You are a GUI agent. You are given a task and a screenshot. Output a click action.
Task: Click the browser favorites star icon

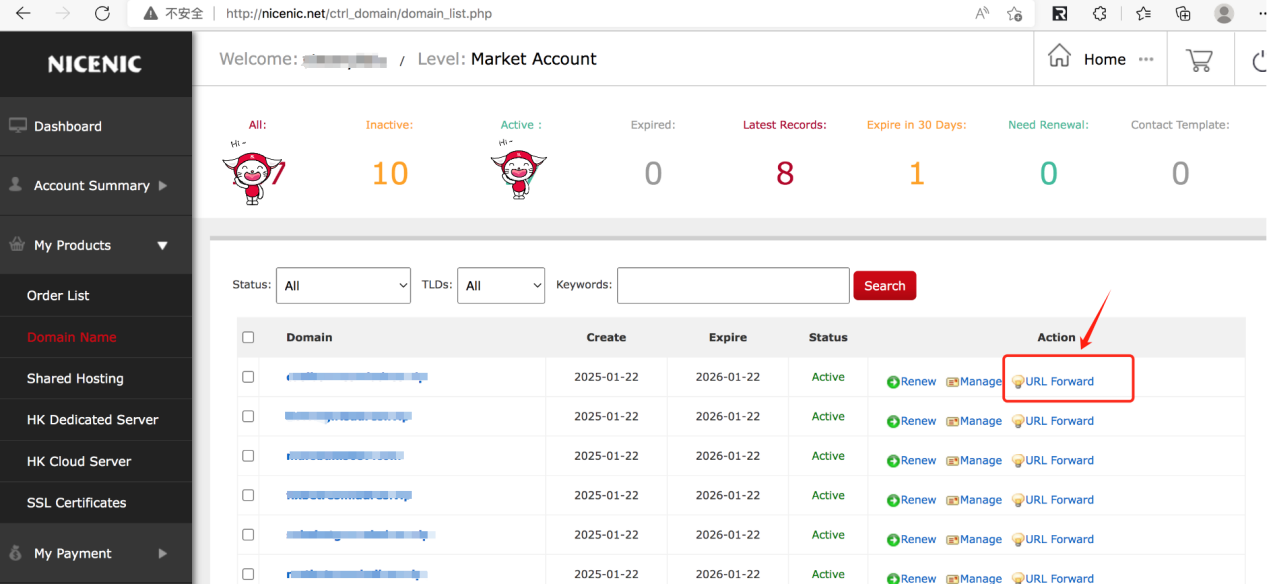1143,14
